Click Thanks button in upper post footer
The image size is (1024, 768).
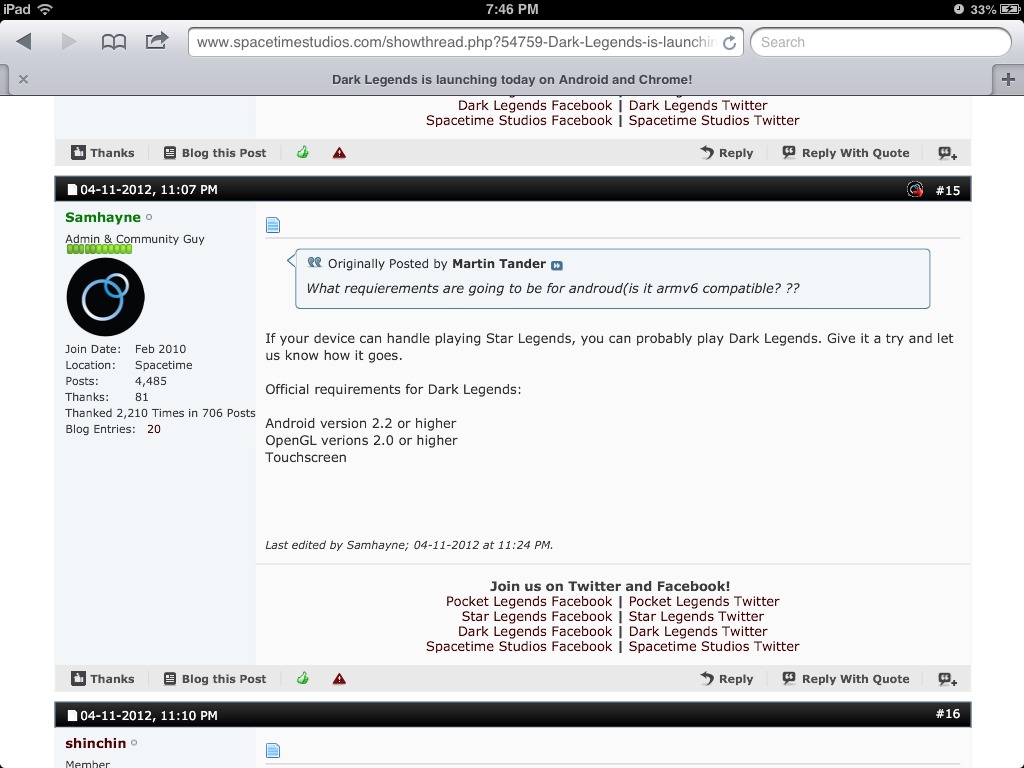103,153
